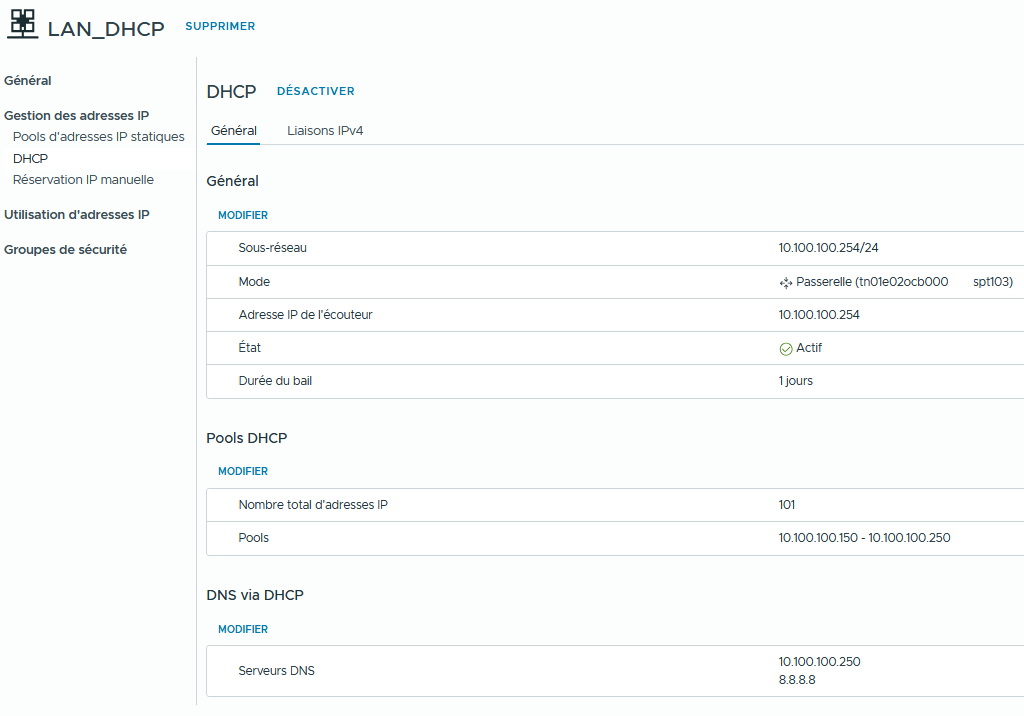This screenshot has height=716, width=1024.
Task: Delete the network using SUPPRIMER
Action: point(220,26)
